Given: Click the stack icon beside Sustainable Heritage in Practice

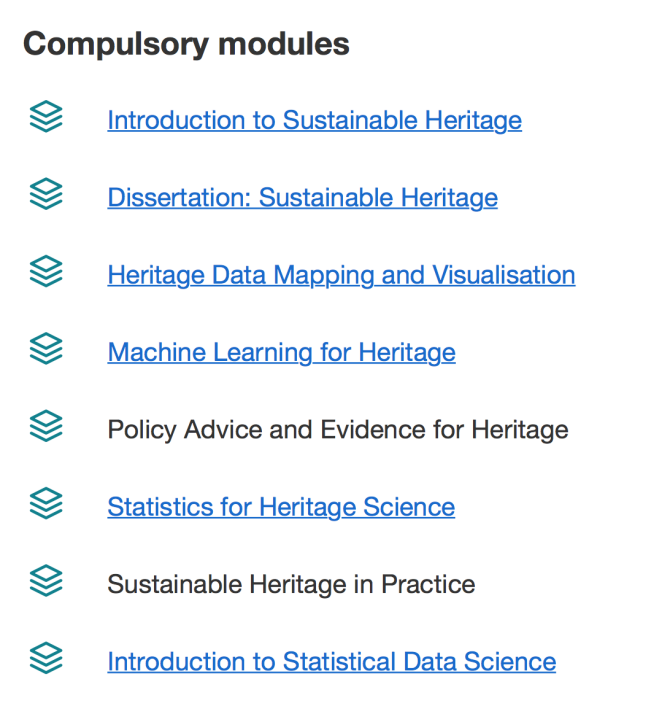Looking at the screenshot, I should tap(46, 581).
